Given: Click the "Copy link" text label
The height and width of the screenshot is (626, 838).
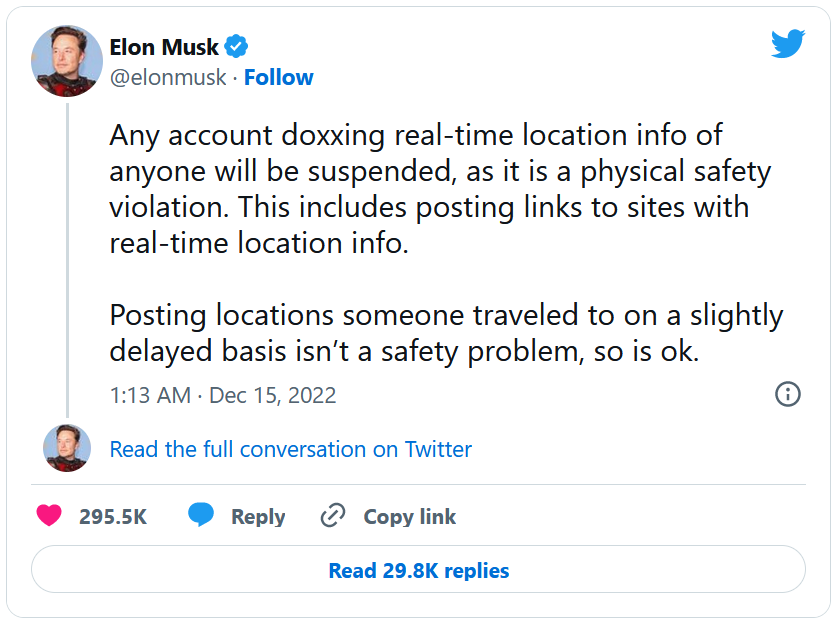Looking at the screenshot, I should [409, 517].
